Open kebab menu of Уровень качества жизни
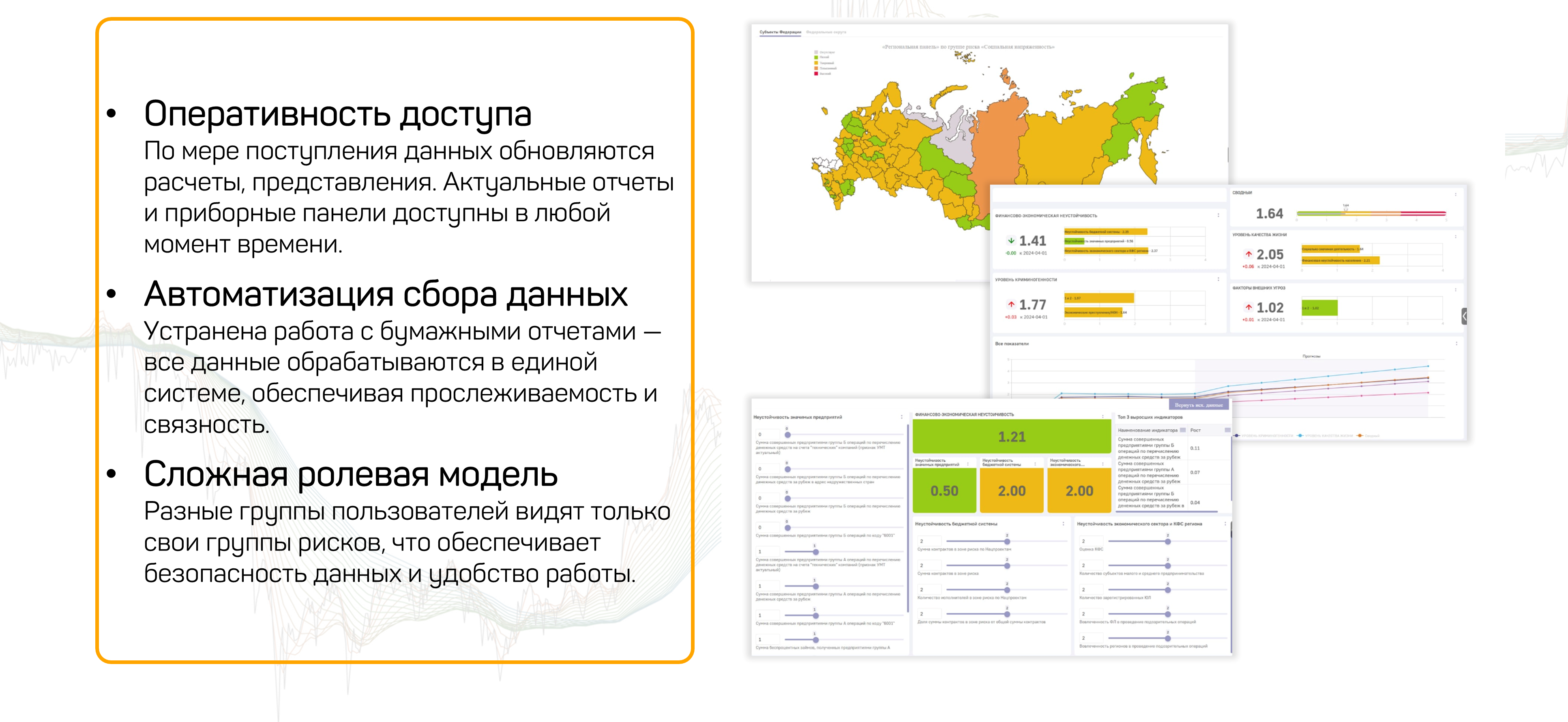Viewport: 1568px width, 722px height. pos(1455,236)
